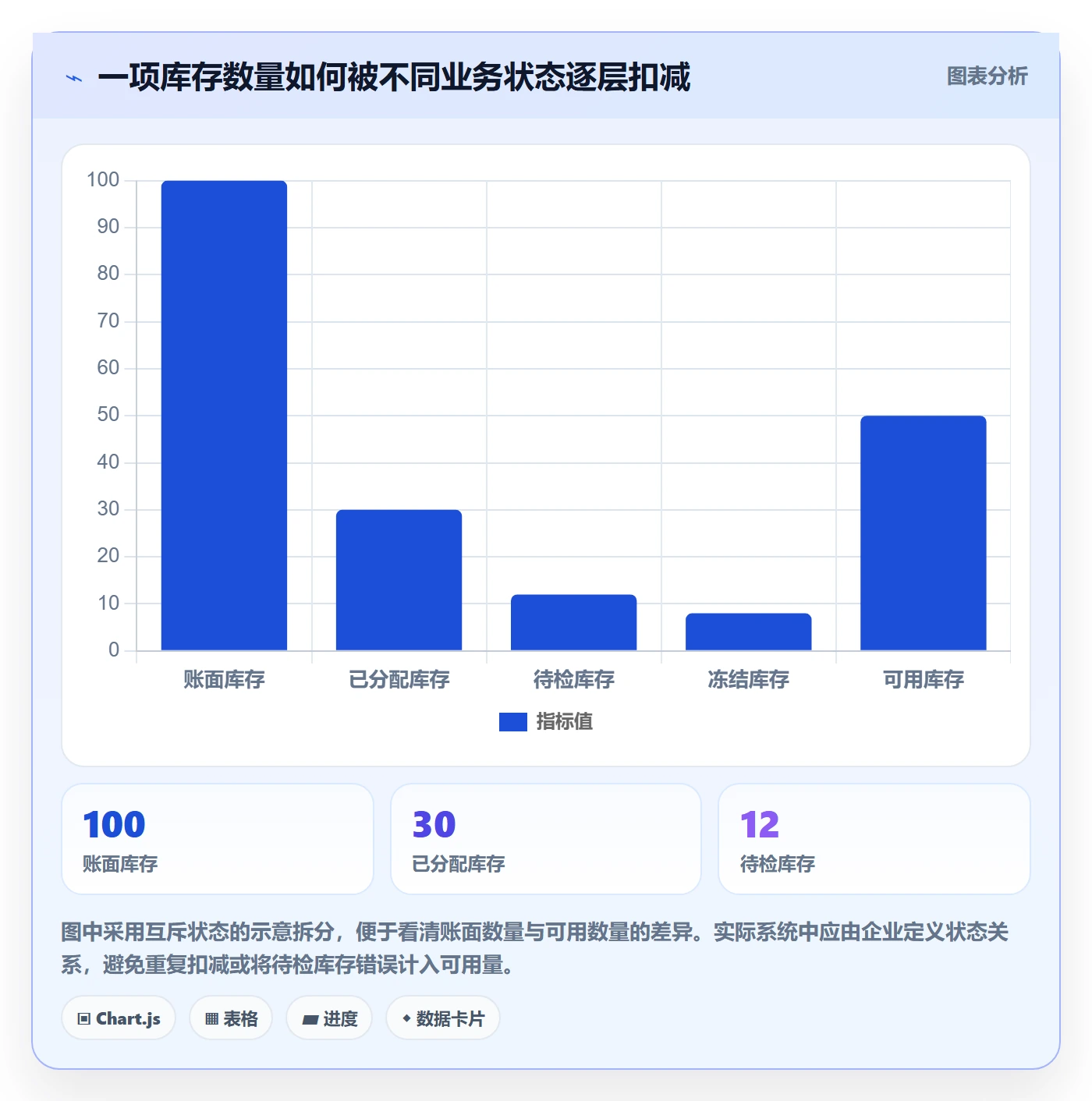Click the 可用库存 x-axis label

(x=923, y=680)
